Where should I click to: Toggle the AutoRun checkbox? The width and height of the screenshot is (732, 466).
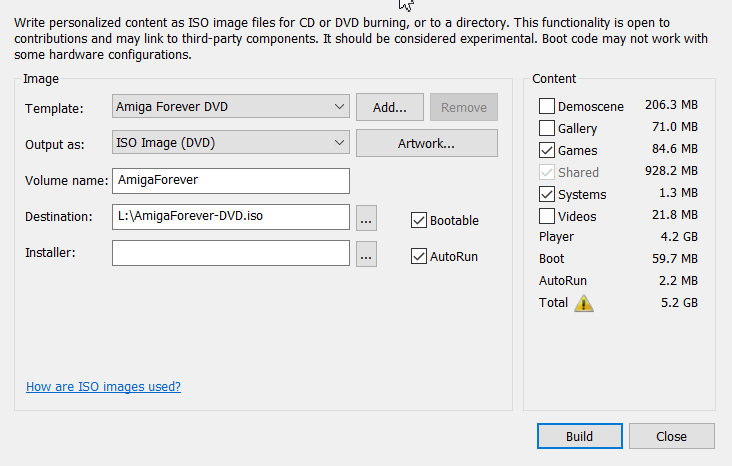point(419,256)
